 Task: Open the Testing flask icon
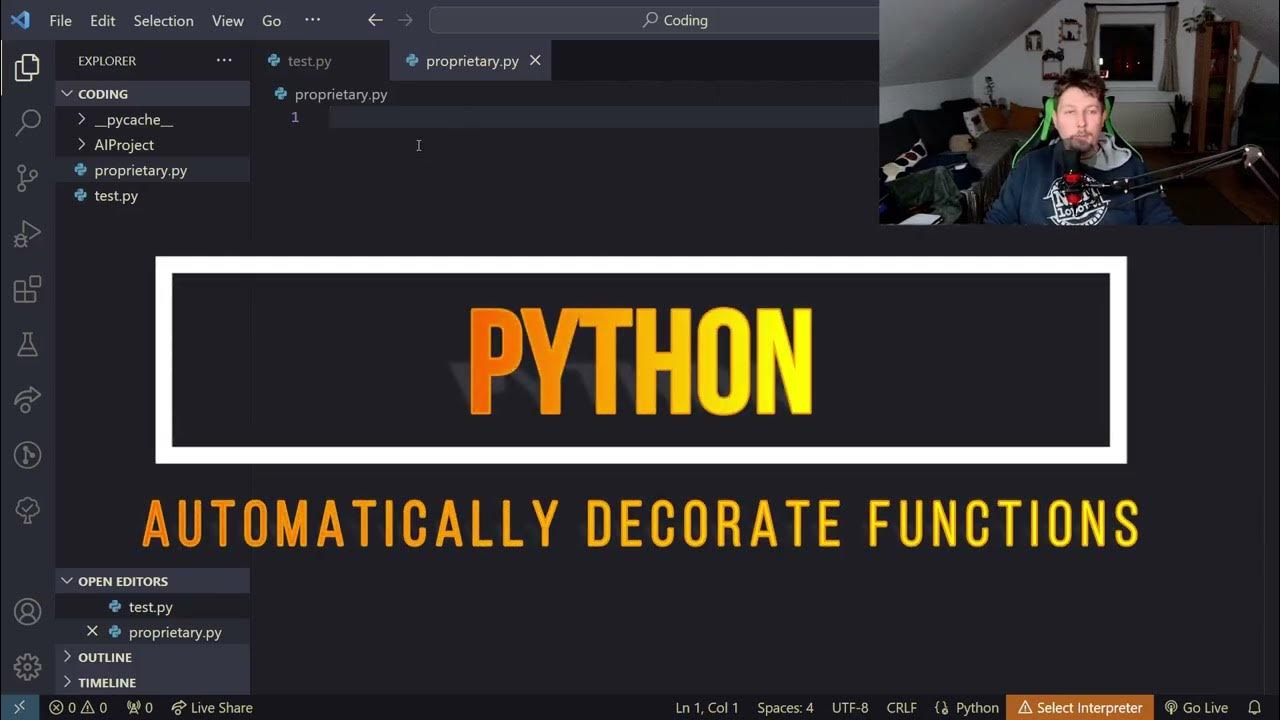click(27, 345)
